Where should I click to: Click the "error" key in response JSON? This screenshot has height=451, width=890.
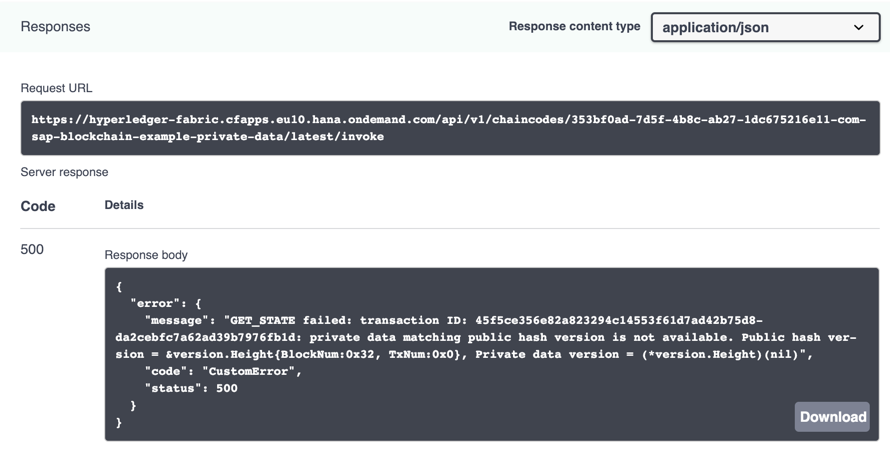[x=154, y=304]
